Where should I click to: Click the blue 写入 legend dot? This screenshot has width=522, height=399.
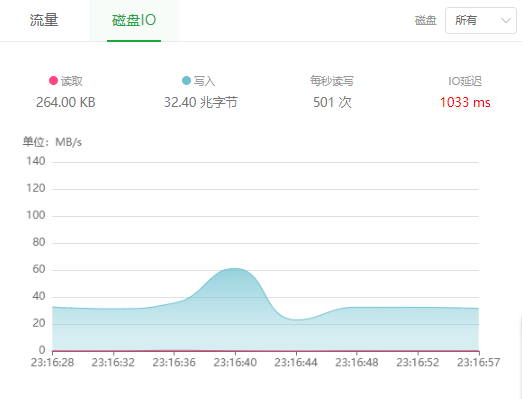point(186,81)
